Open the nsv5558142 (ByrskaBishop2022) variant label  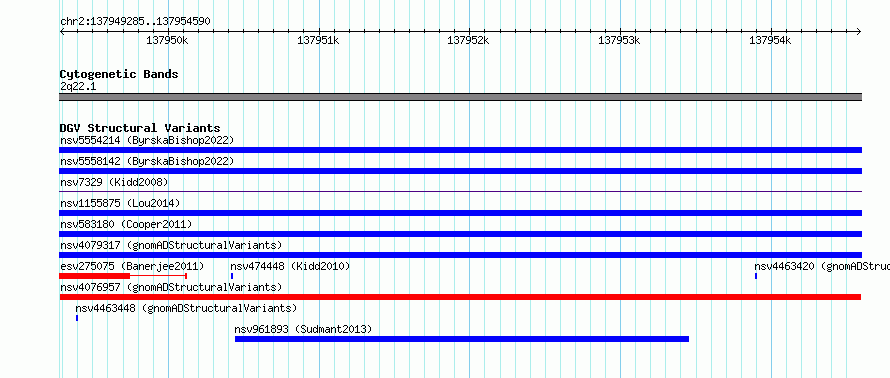tap(147, 161)
